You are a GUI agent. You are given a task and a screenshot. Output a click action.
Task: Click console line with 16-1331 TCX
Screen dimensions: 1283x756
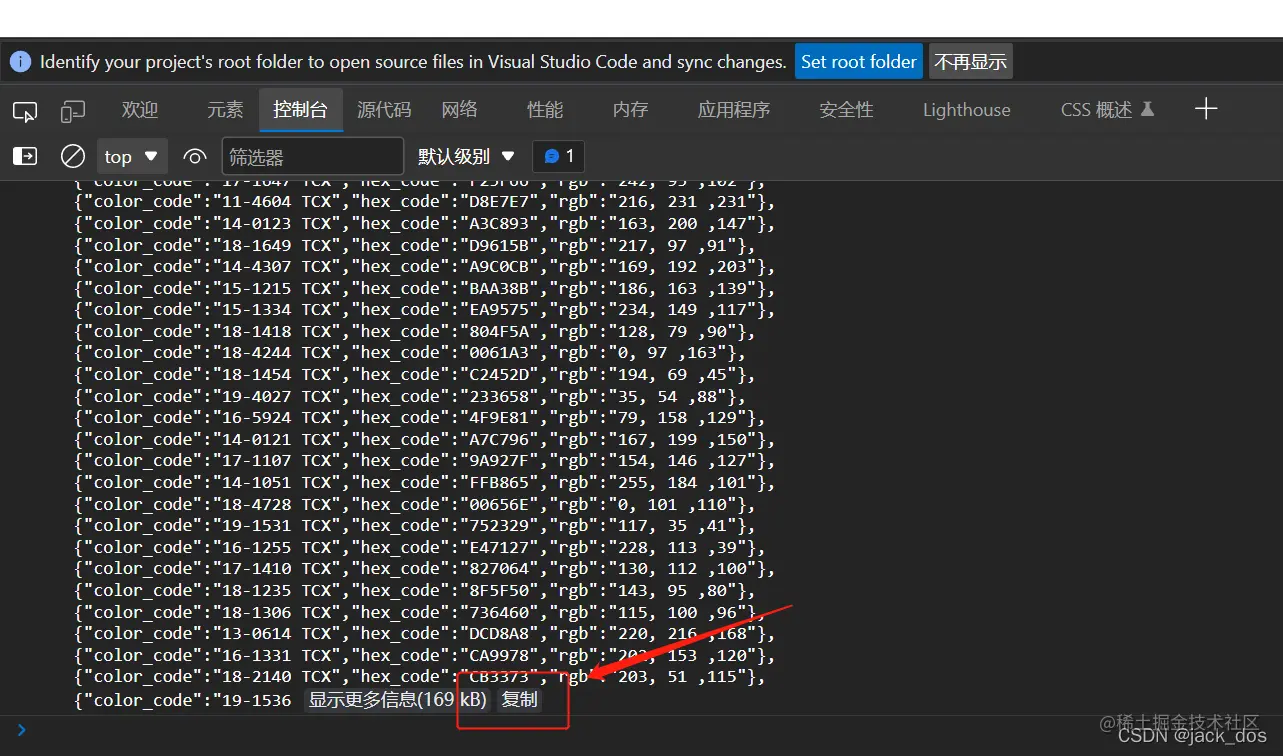[425, 655]
